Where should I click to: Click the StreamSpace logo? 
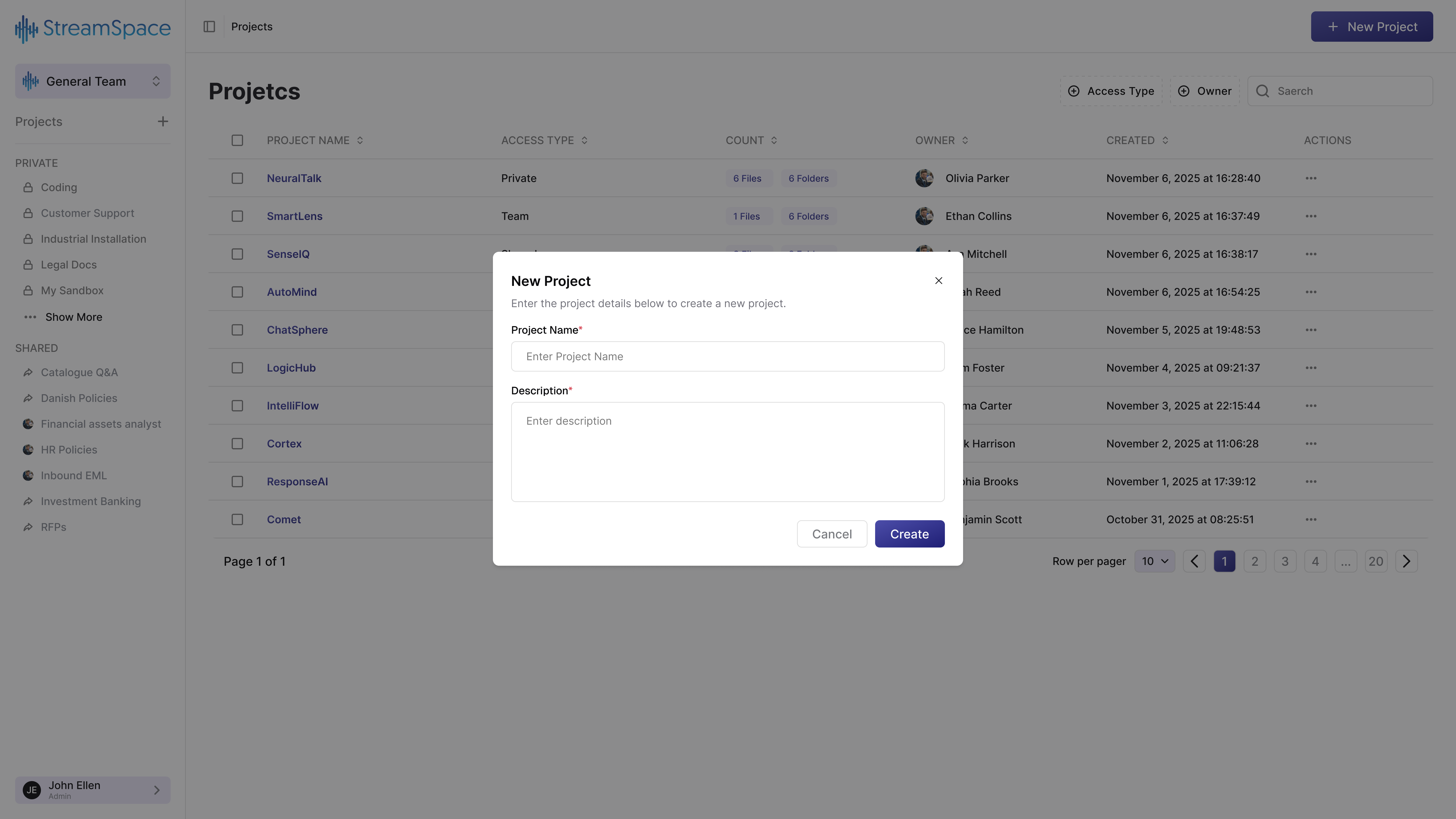pos(93,28)
